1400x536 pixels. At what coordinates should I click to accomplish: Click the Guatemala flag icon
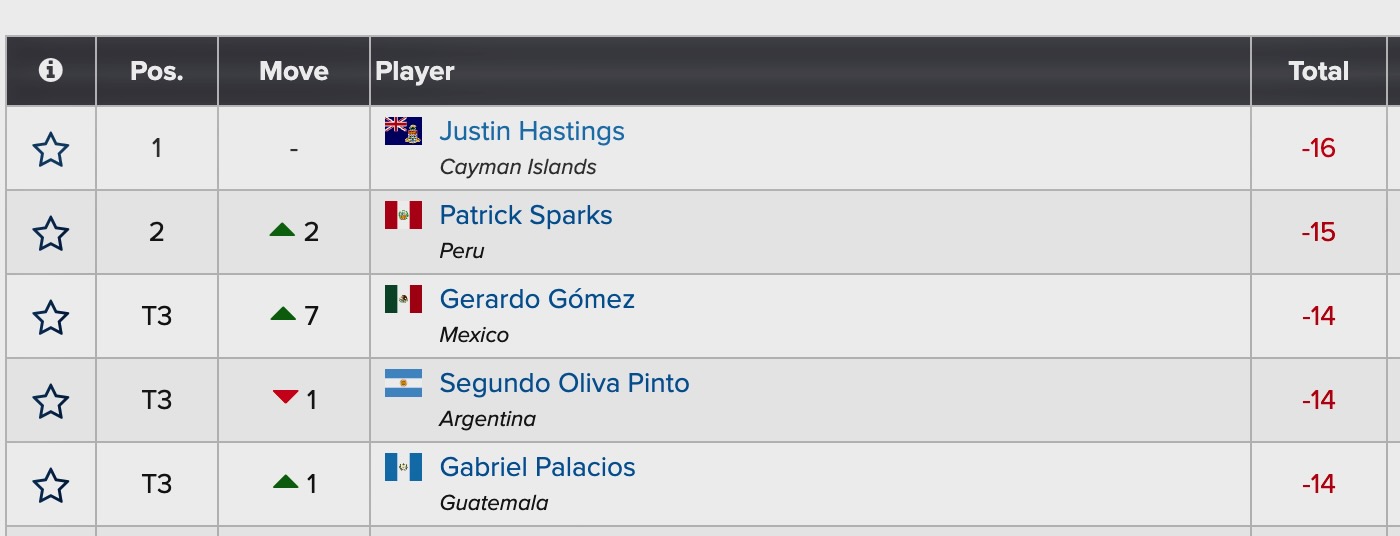click(403, 467)
